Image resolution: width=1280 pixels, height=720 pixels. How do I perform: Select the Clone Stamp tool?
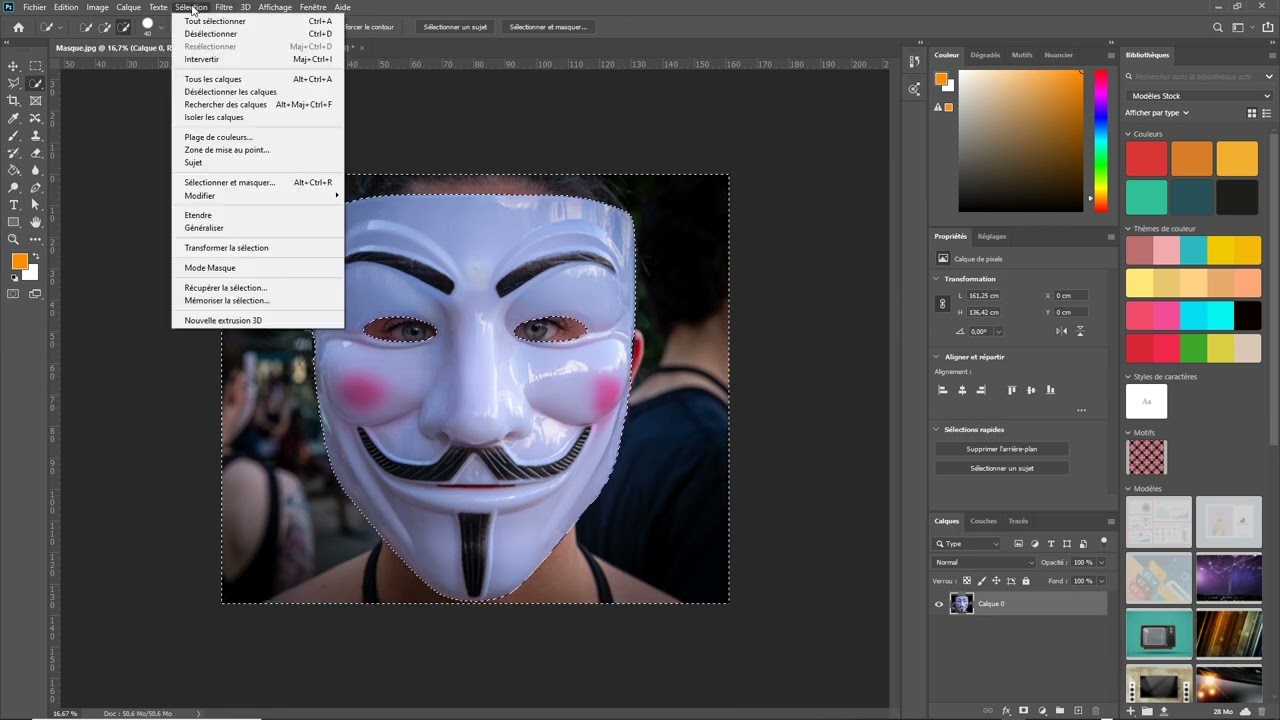(36, 136)
